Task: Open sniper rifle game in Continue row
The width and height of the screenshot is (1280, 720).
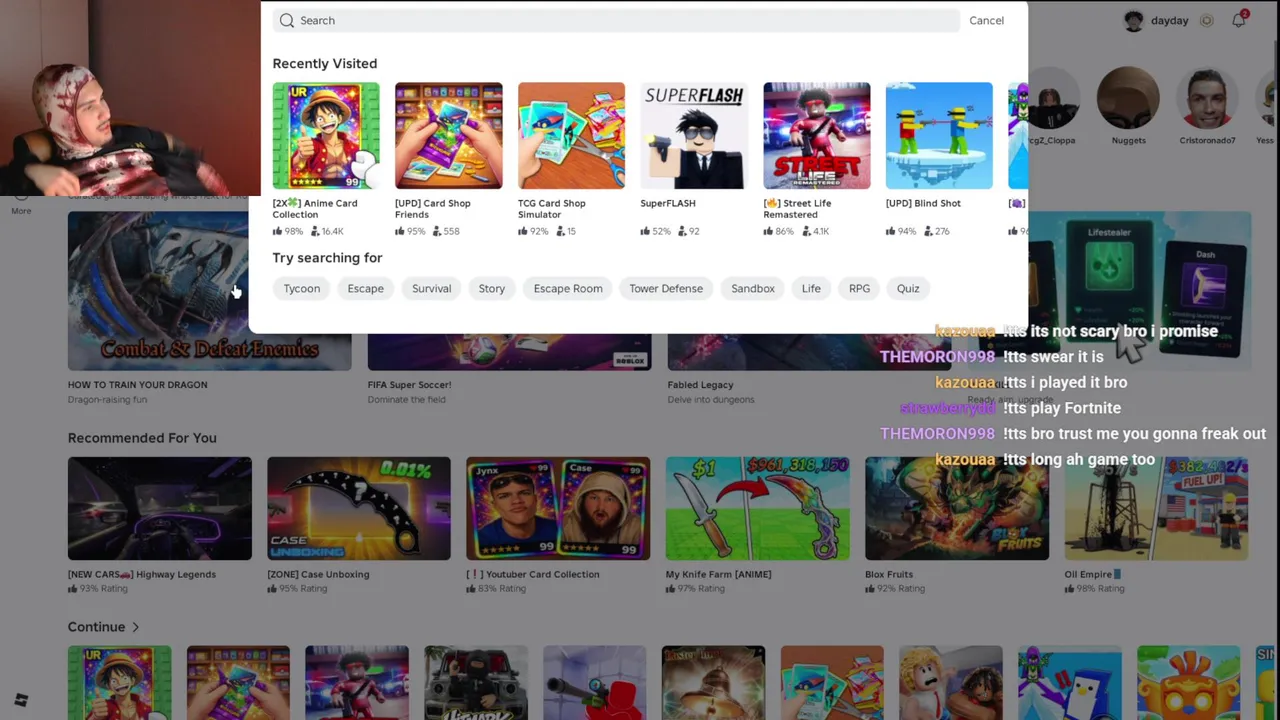Action: tap(594, 682)
